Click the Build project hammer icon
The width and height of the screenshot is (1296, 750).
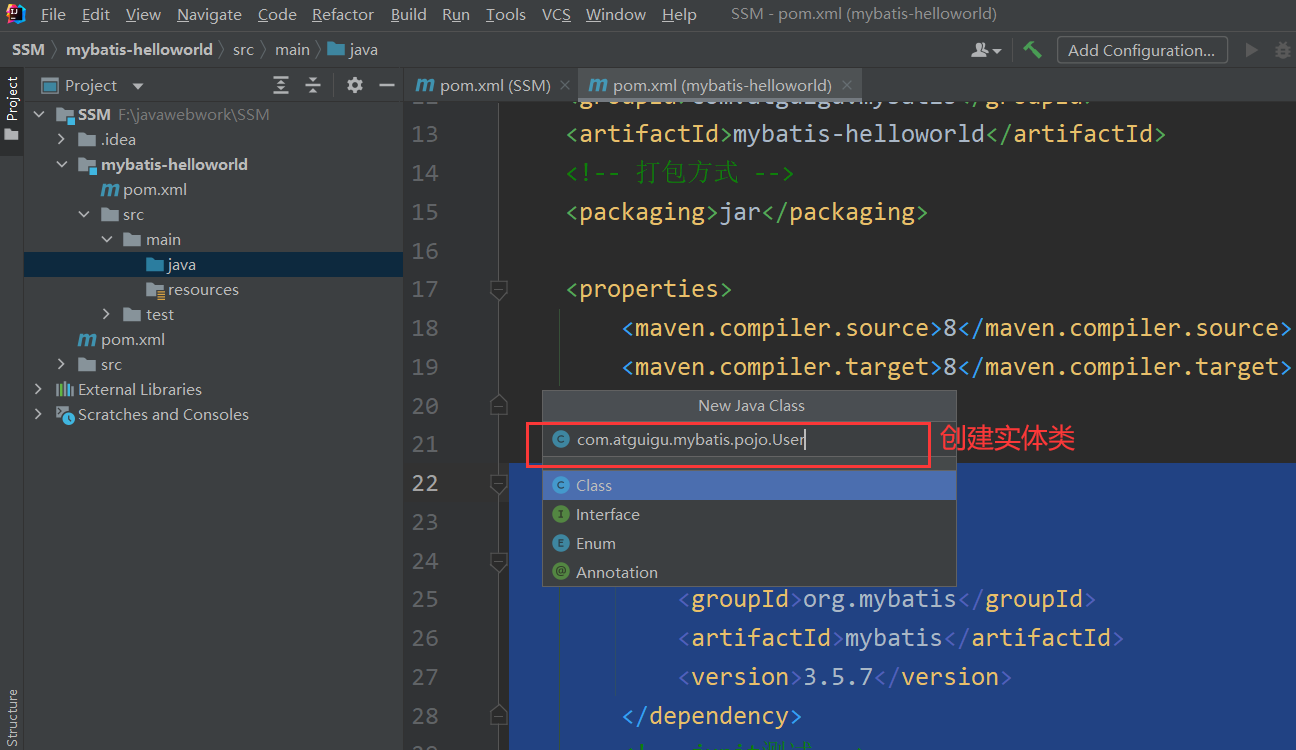click(x=1032, y=50)
